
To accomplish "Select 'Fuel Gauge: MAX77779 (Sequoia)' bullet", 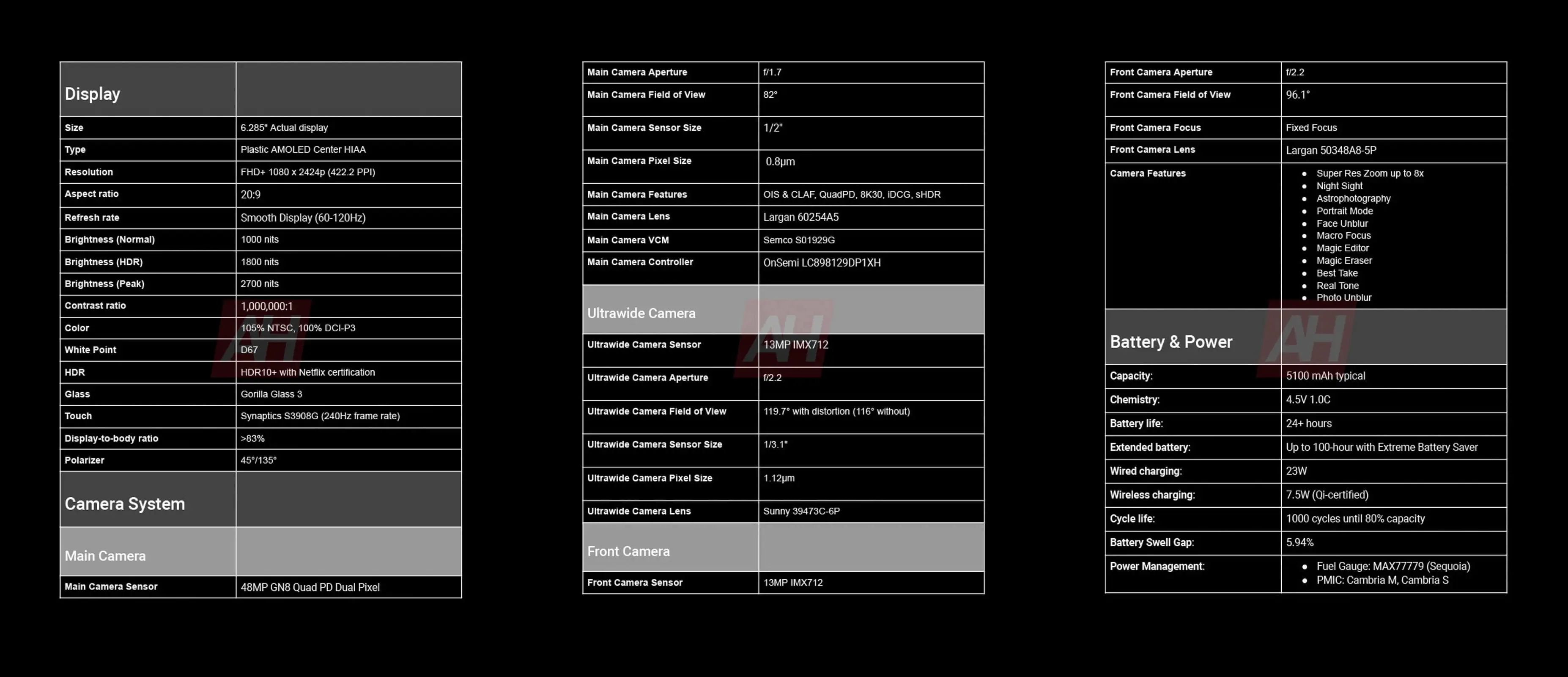I will [x=1393, y=566].
